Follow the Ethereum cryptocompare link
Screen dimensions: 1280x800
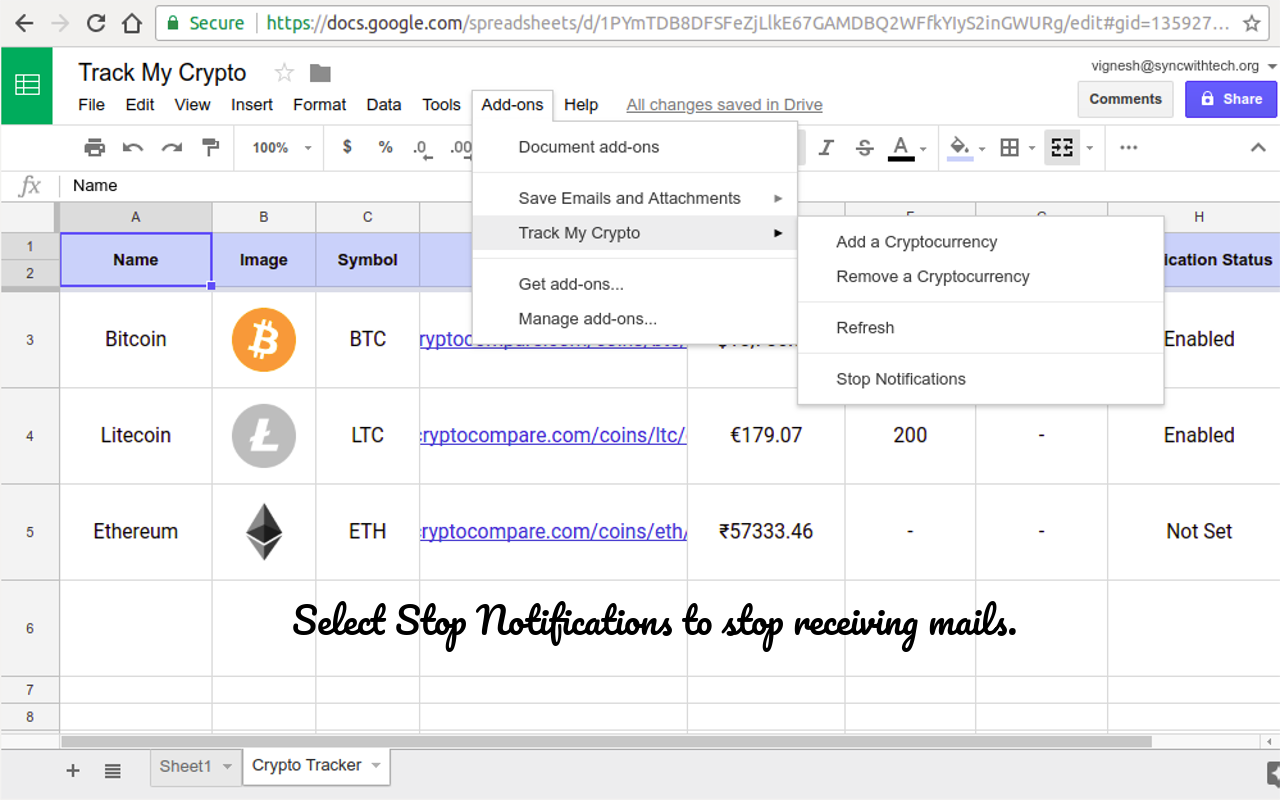pos(553,531)
